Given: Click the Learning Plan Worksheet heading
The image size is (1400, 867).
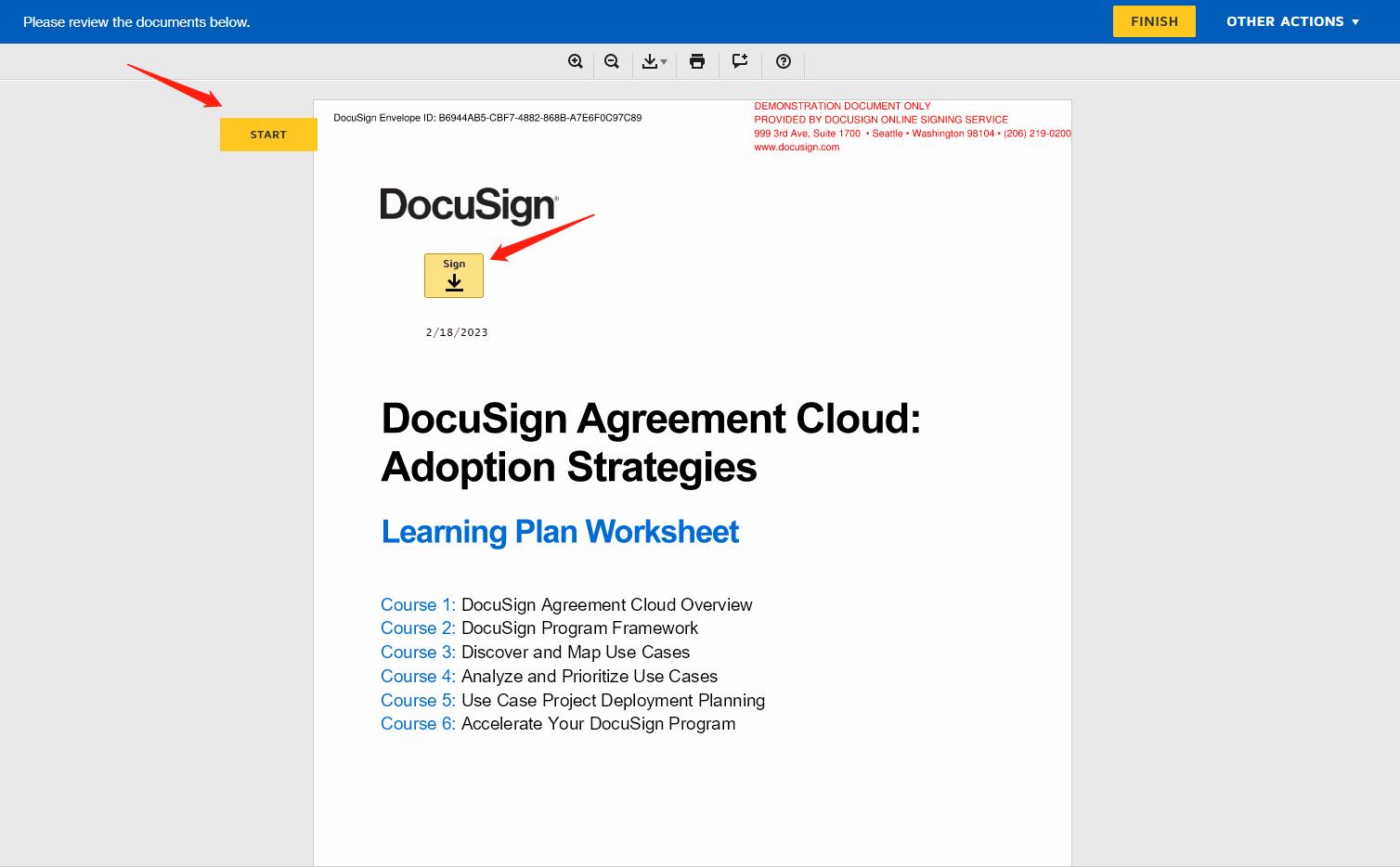Looking at the screenshot, I should (560, 531).
